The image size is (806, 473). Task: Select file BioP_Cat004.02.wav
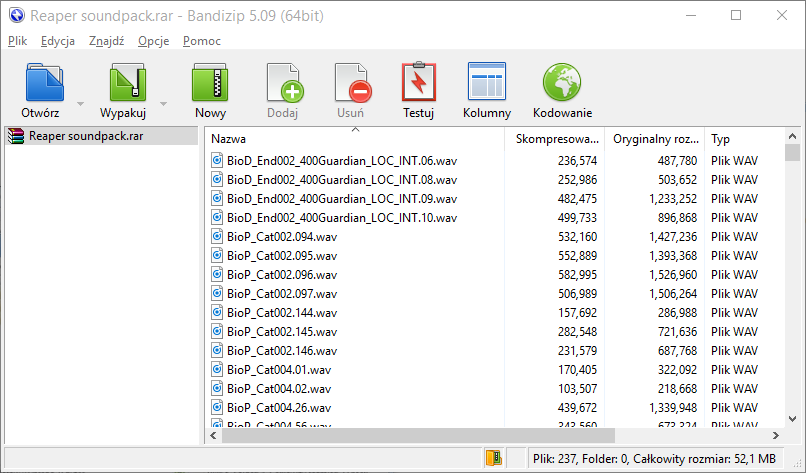point(279,389)
